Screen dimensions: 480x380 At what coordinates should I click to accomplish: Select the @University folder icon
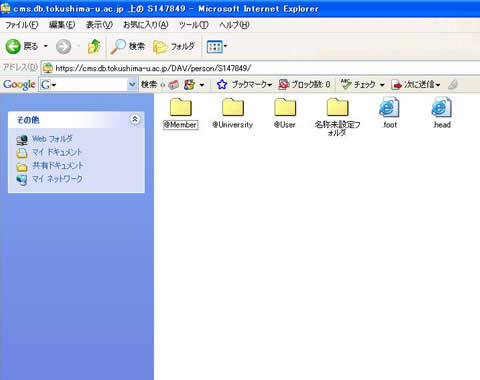click(x=233, y=107)
